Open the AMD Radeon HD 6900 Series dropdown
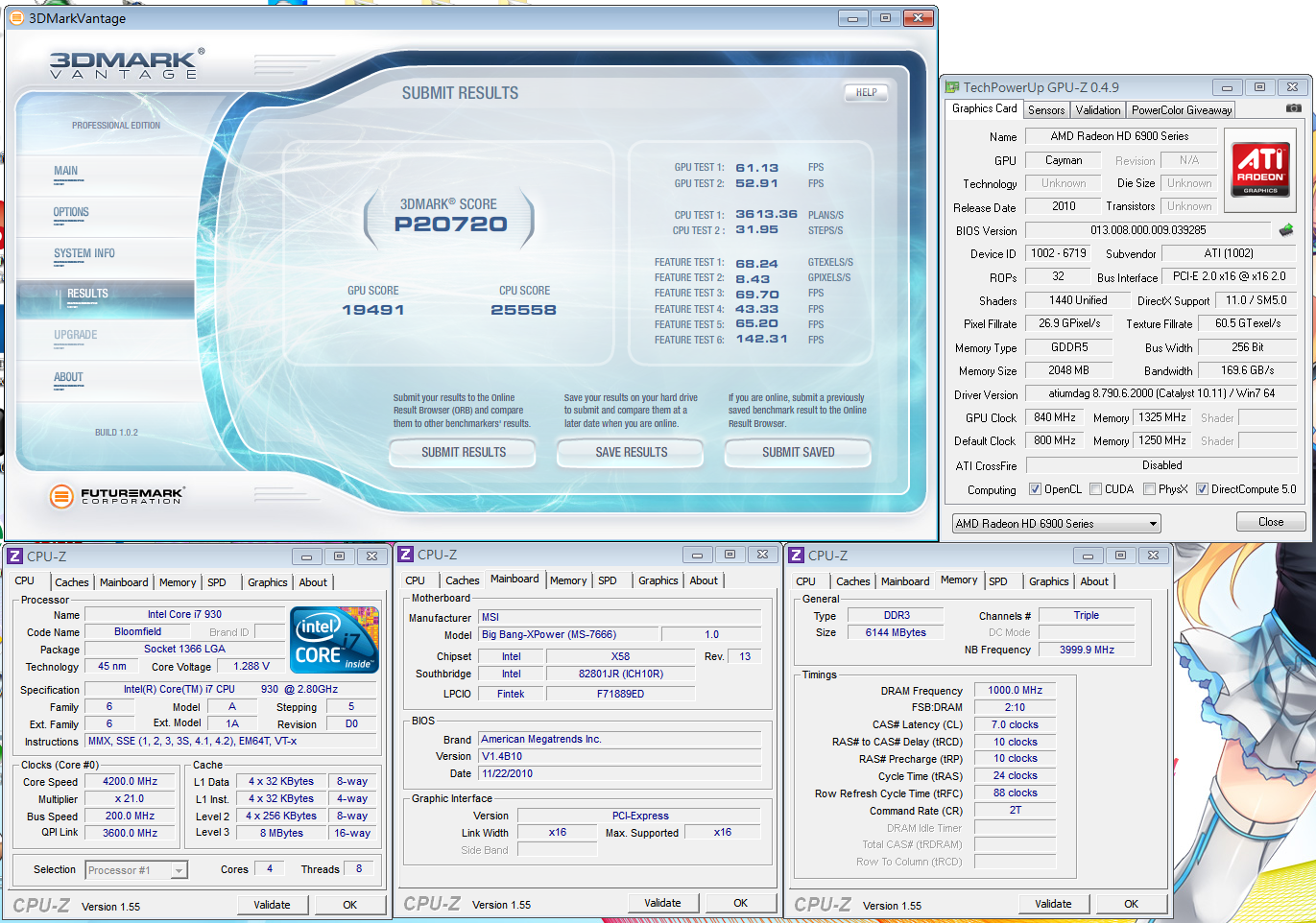 (1056, 524)
